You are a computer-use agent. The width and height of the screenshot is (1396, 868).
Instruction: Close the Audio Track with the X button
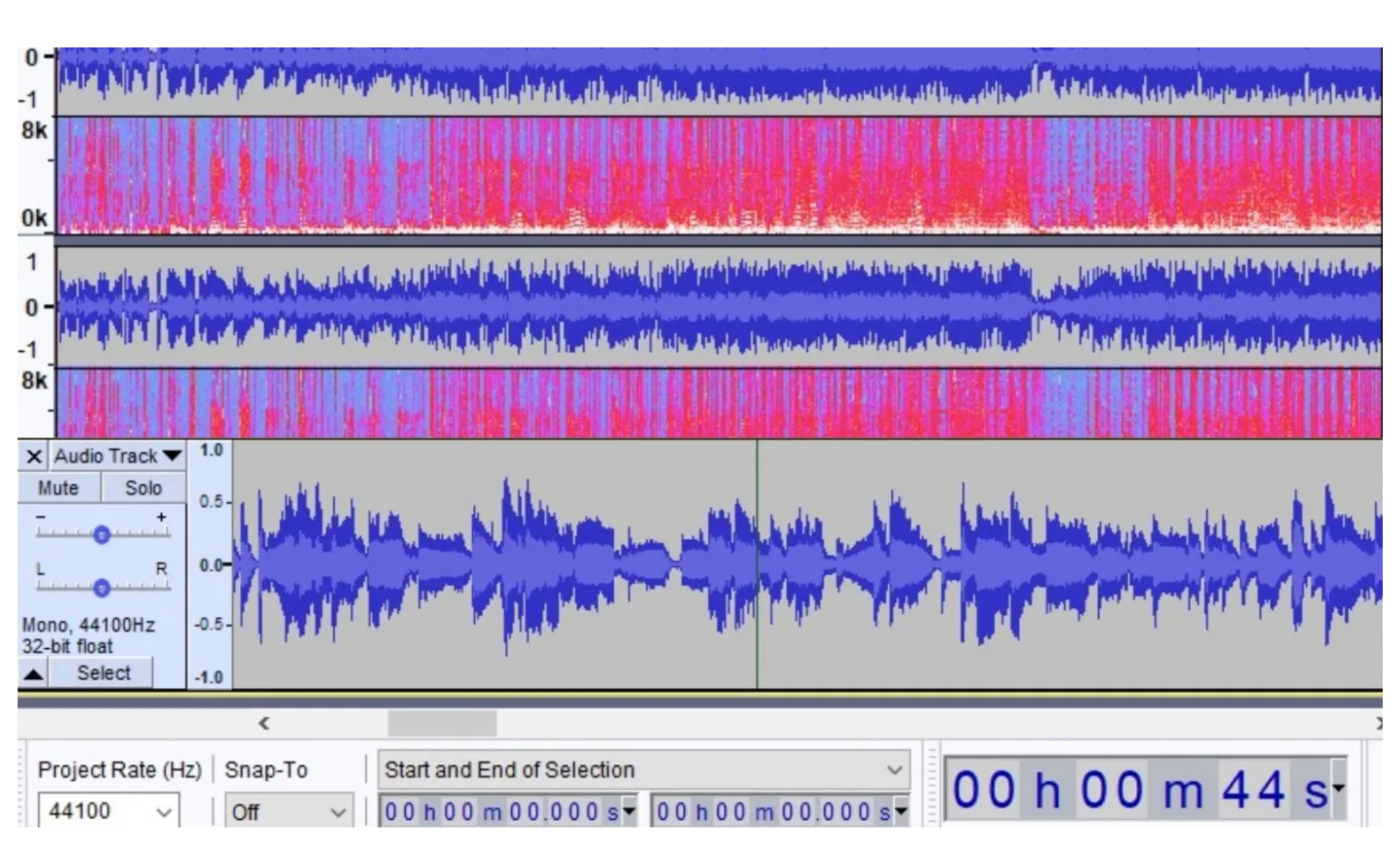pyautogui.click(x=33, y=455)
